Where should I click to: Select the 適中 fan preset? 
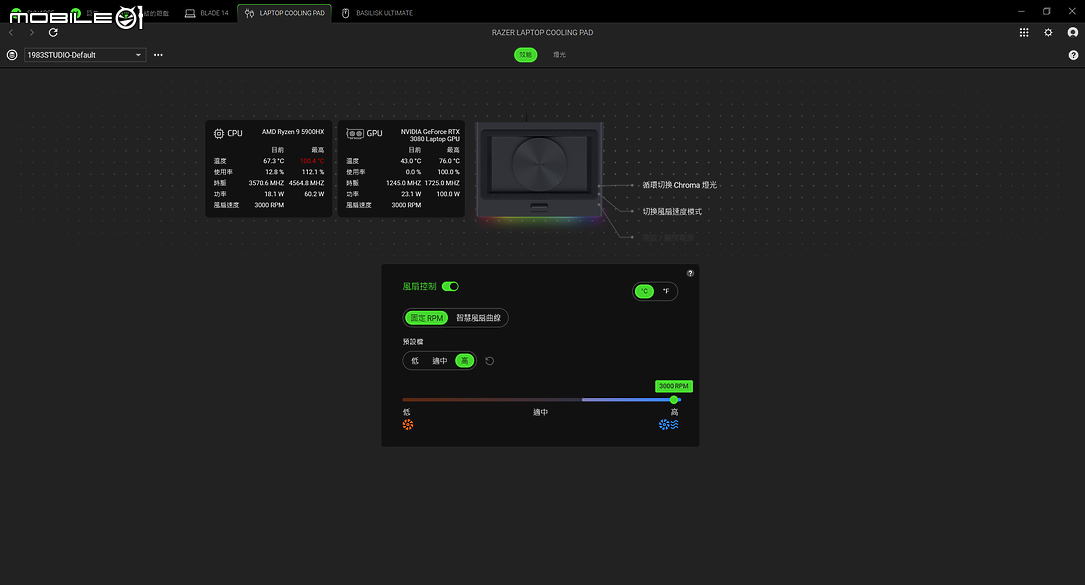click(439, 361)
